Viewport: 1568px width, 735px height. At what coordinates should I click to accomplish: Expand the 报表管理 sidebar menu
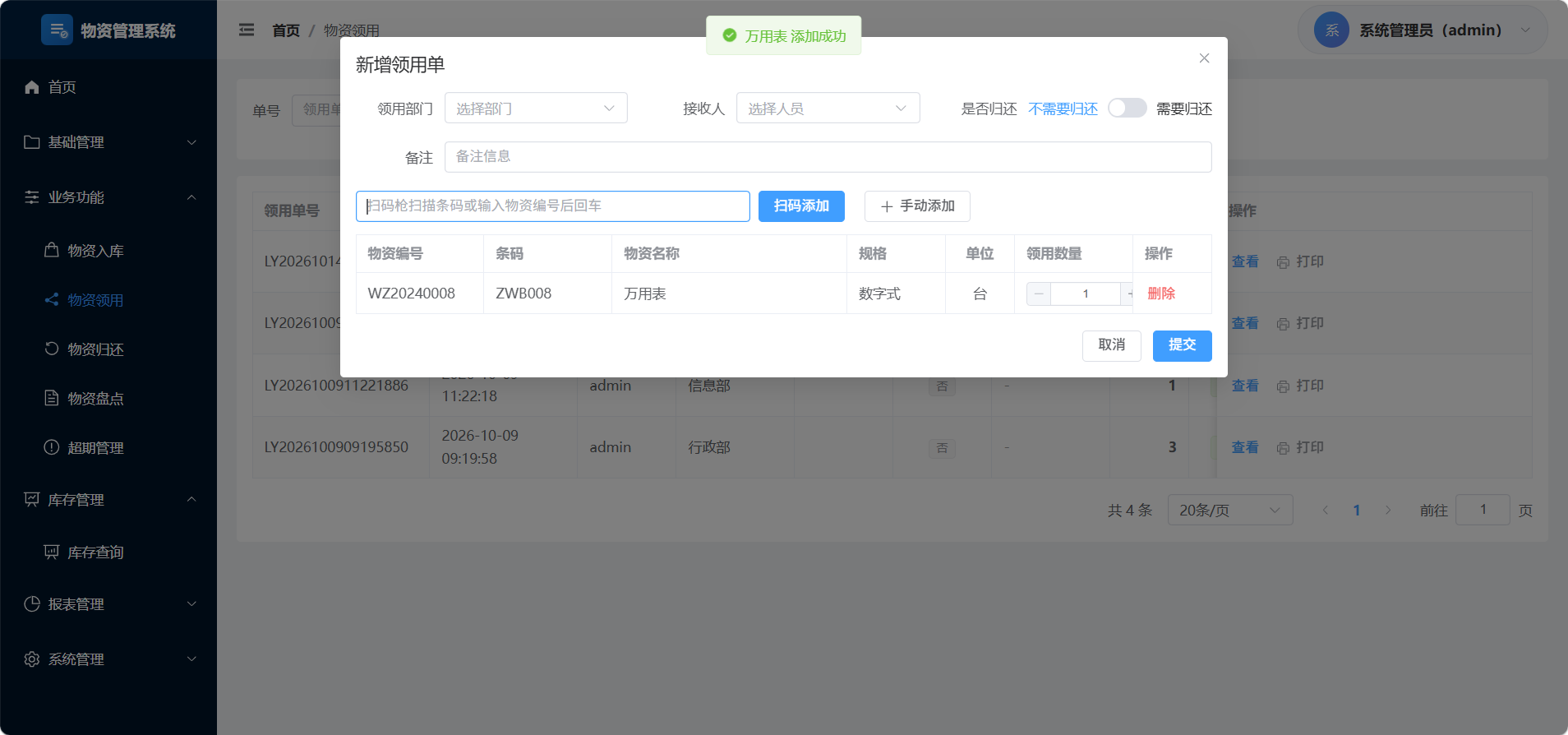108,604
